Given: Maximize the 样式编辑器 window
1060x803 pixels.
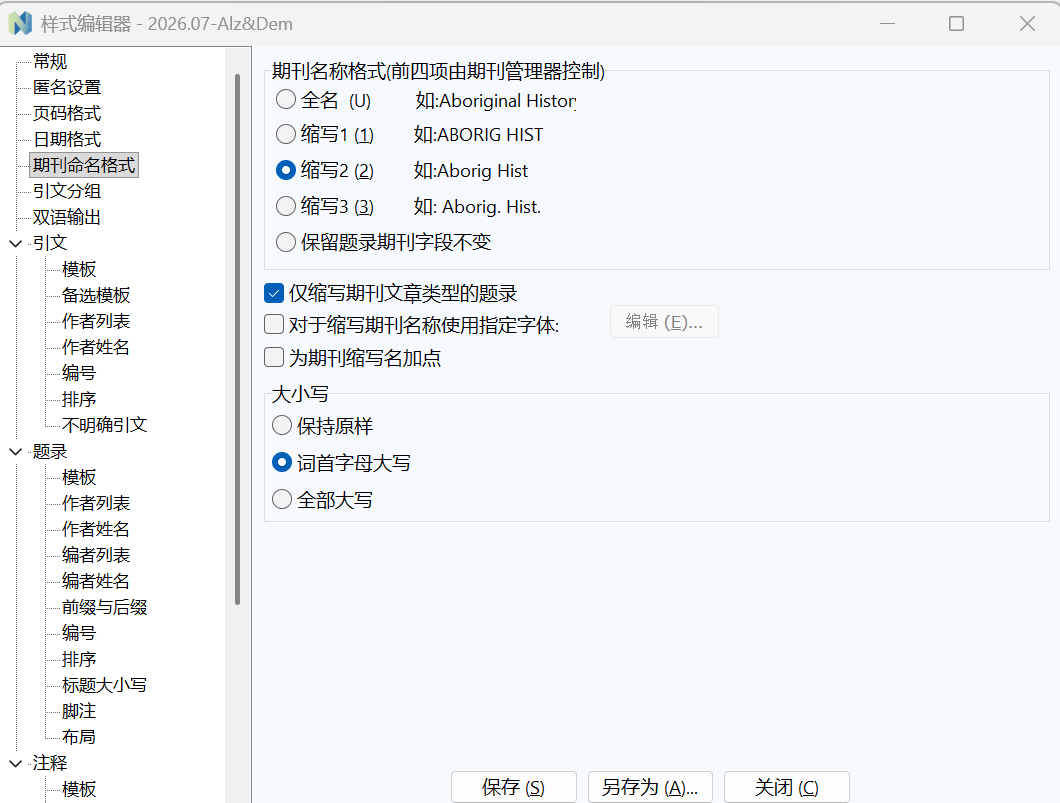Looking at the screenshot, I should pyautogui.click(x=957, y=24).
